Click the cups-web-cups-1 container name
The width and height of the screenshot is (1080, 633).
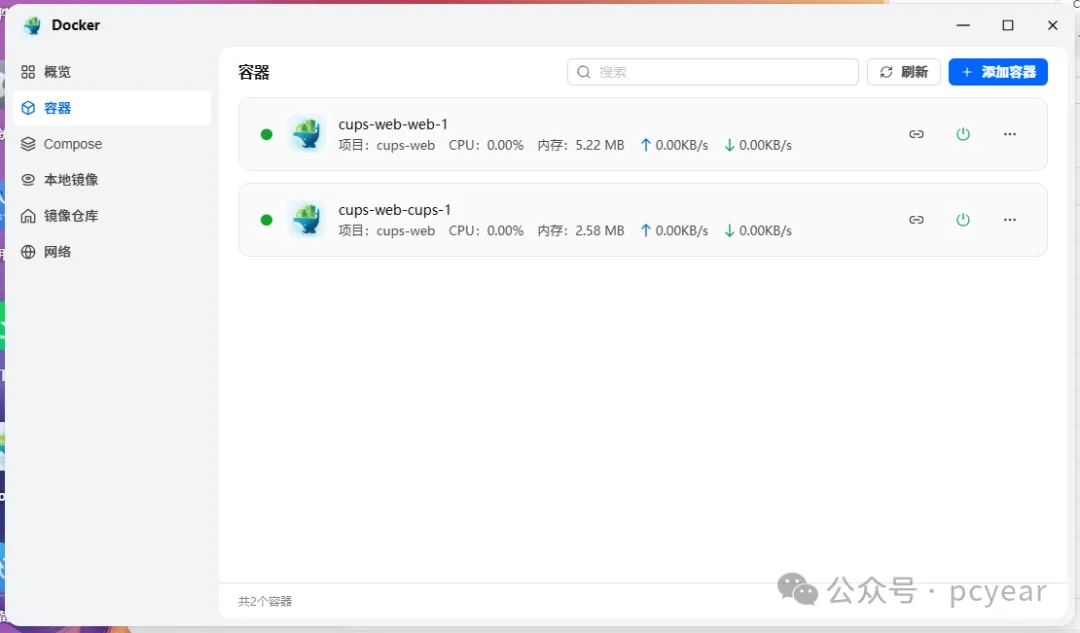click(395, 209)
